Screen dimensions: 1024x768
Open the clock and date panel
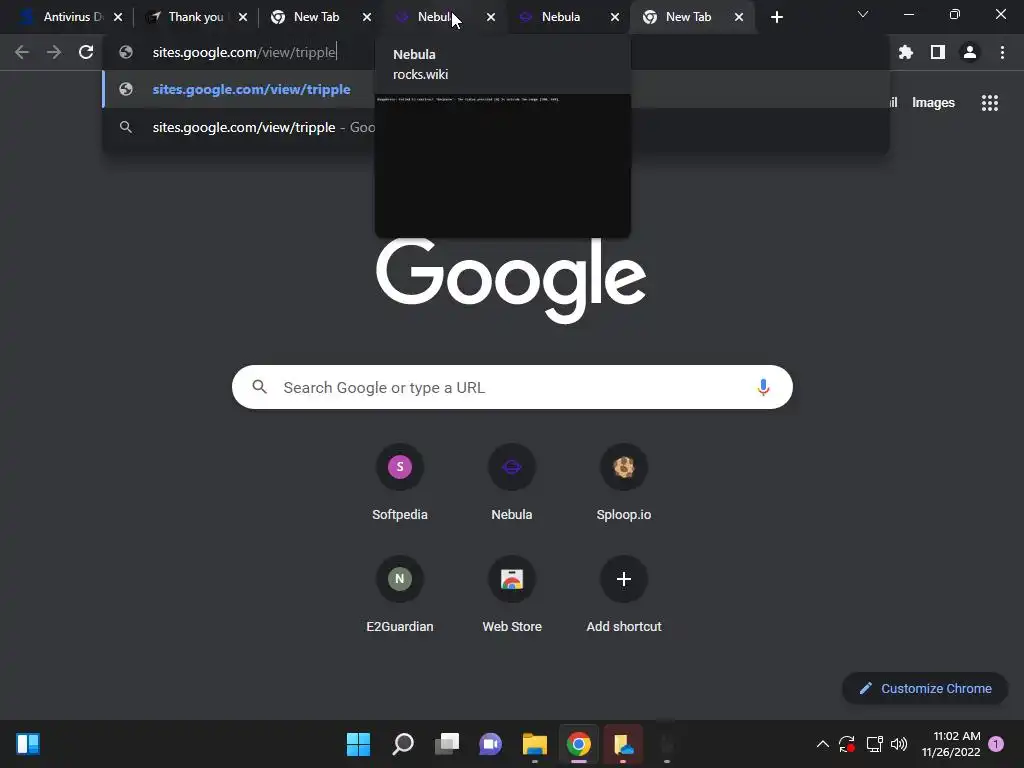pos(951,744)
